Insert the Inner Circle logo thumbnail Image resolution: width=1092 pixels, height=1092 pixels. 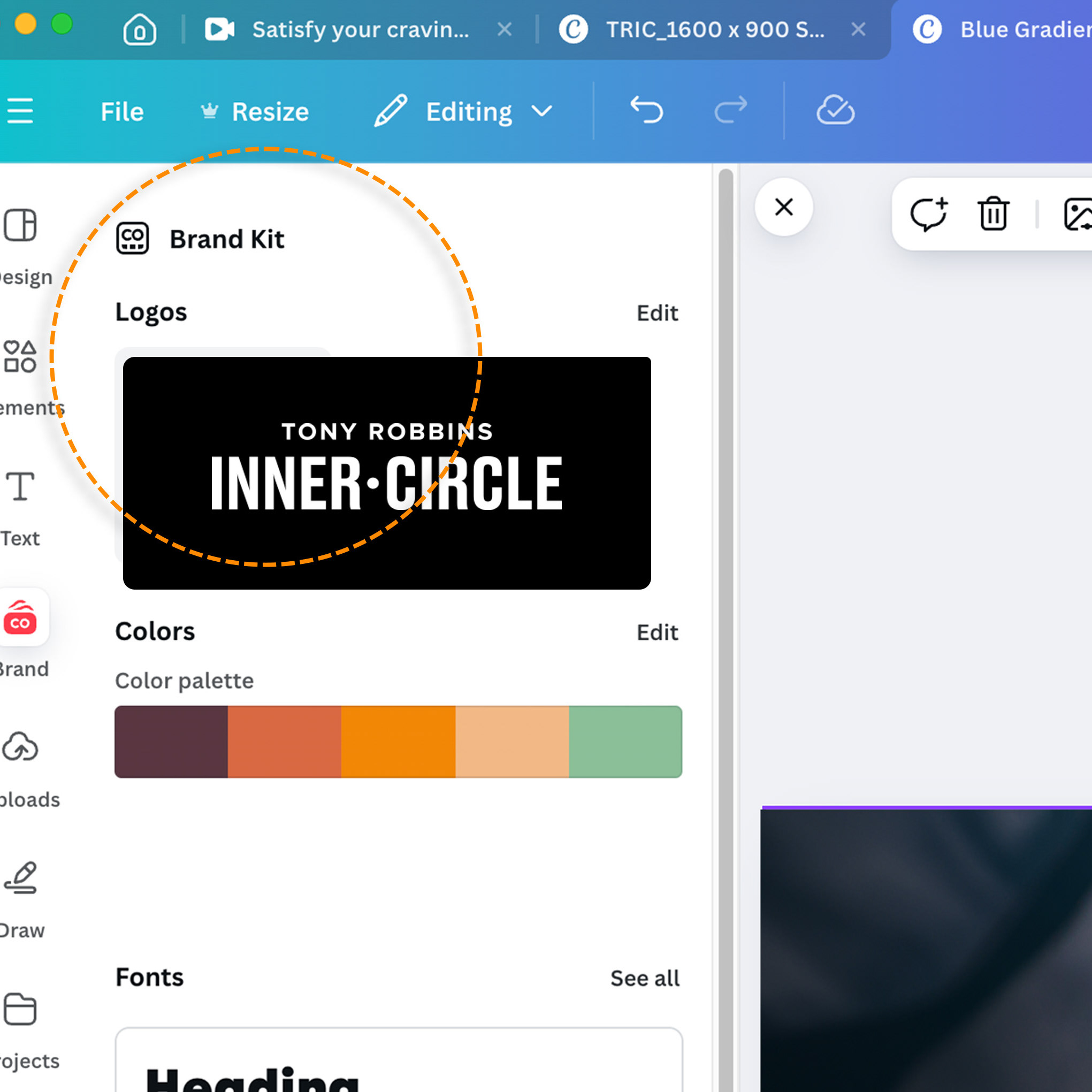point(387,473)
